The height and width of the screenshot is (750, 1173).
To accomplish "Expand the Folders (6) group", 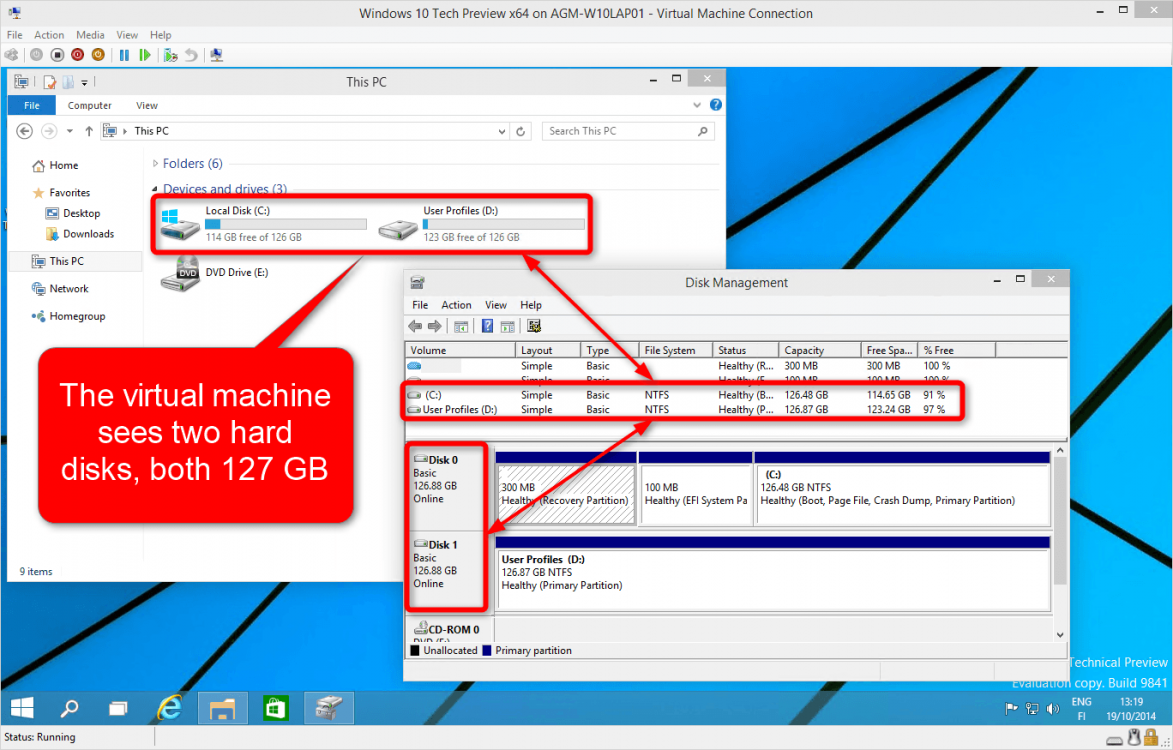I will coord(155,164).
